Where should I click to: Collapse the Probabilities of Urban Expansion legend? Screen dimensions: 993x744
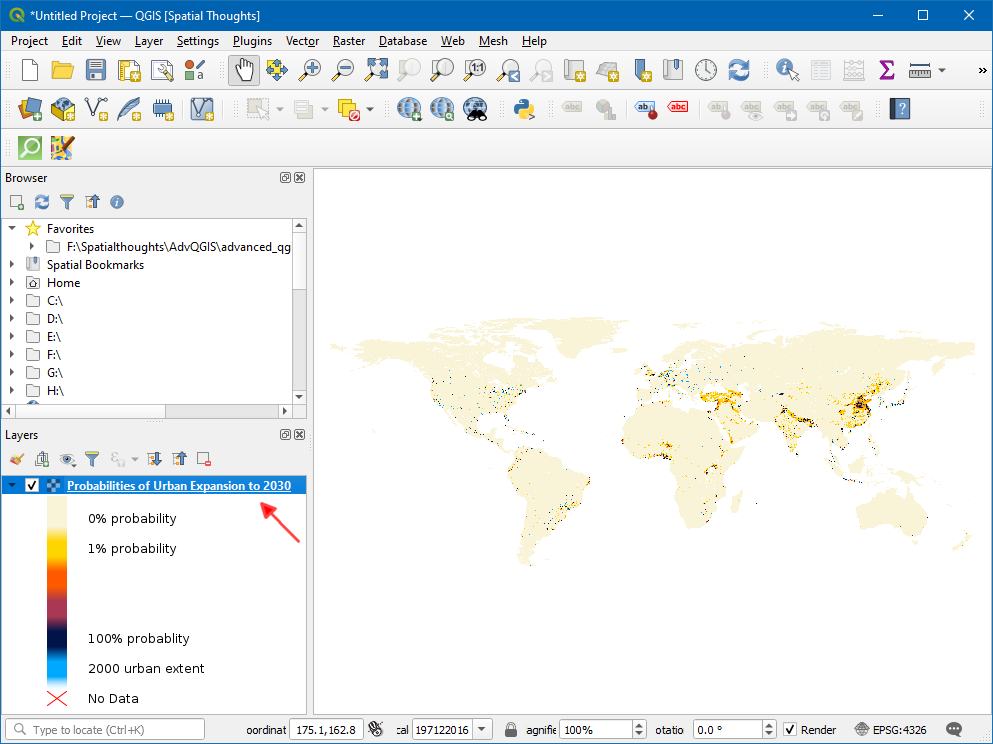pos(12,486)
